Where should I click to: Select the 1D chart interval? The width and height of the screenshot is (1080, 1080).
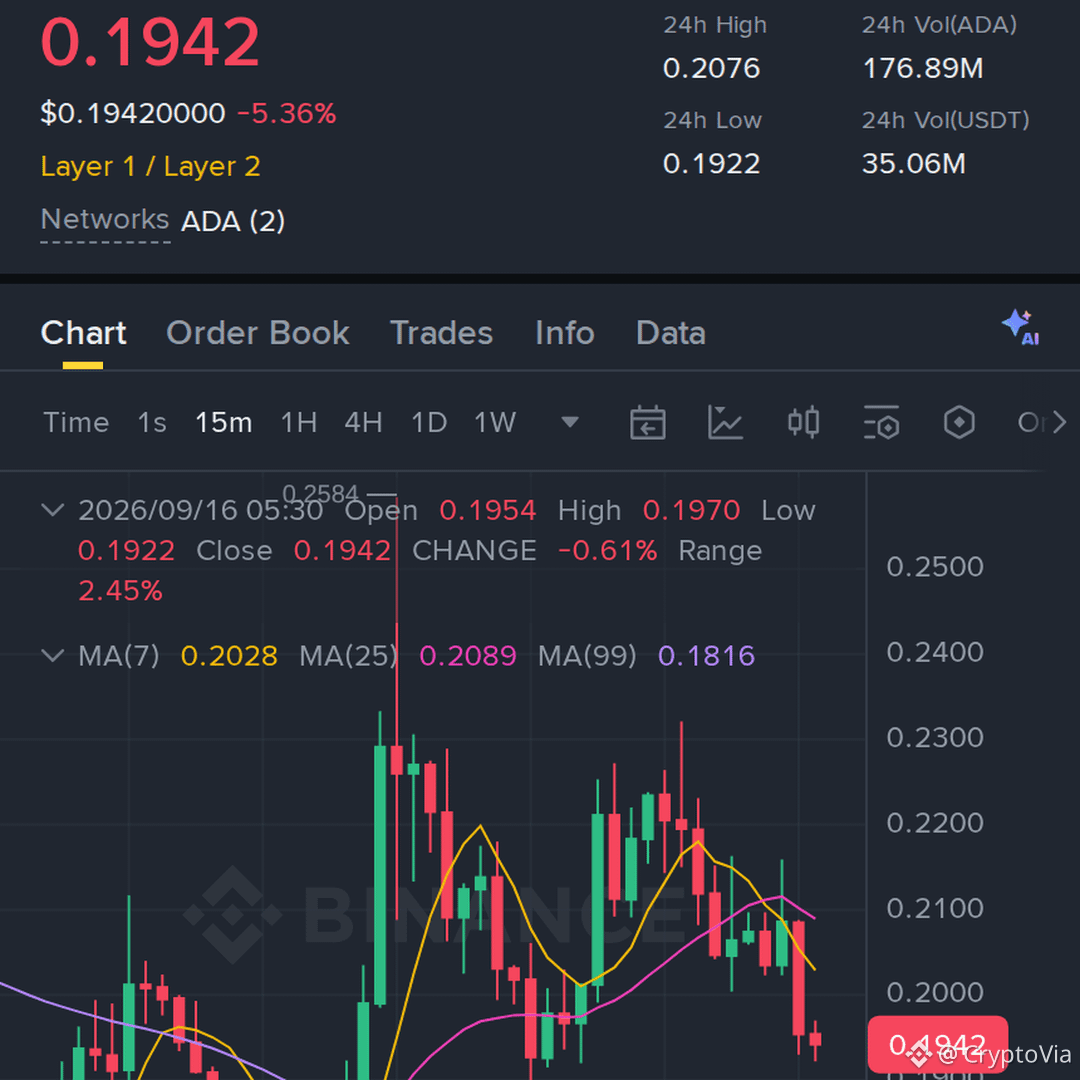pyautogui.click(x=429, y=422)
